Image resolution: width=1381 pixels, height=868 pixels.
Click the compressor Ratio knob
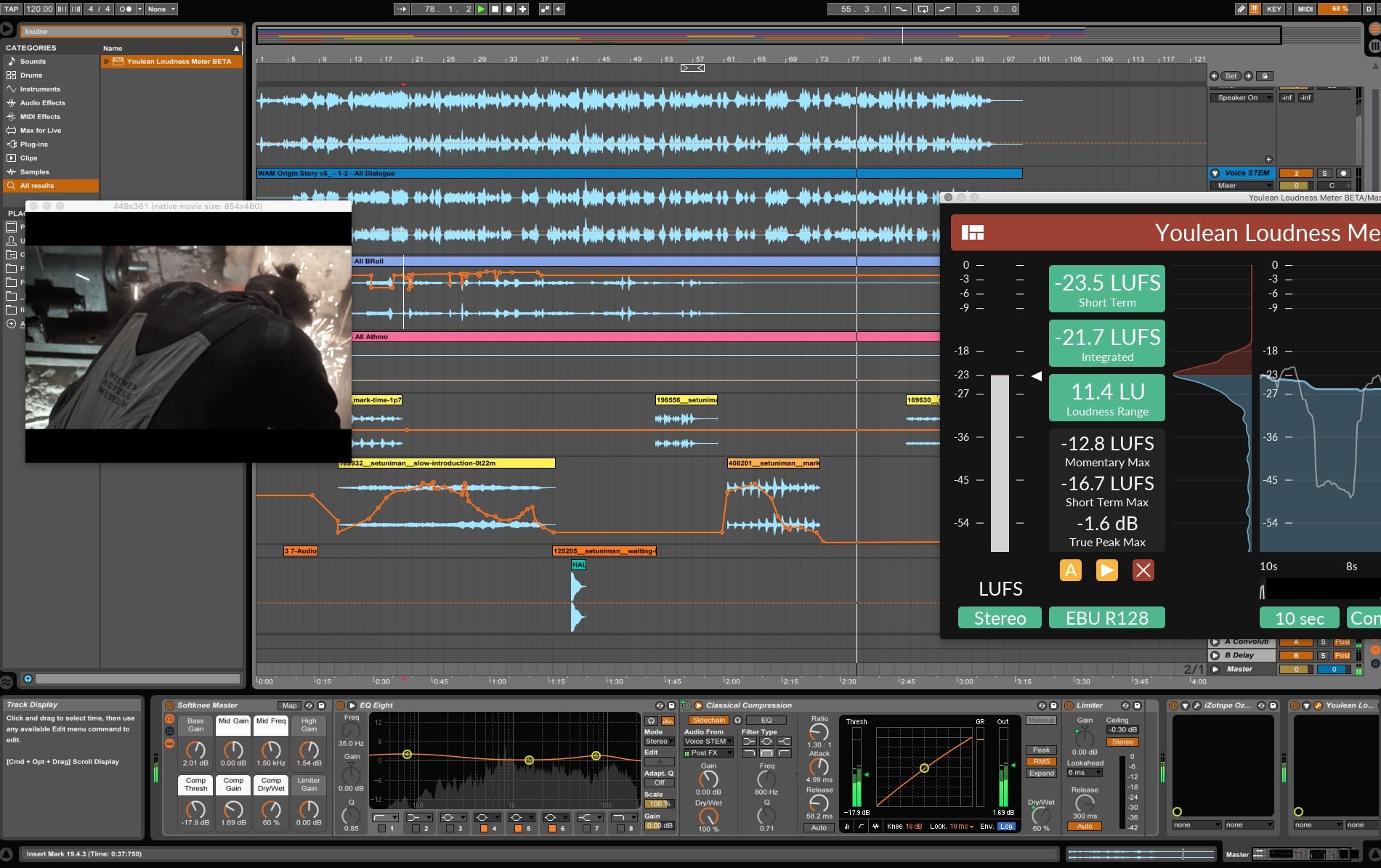(819, 731)
